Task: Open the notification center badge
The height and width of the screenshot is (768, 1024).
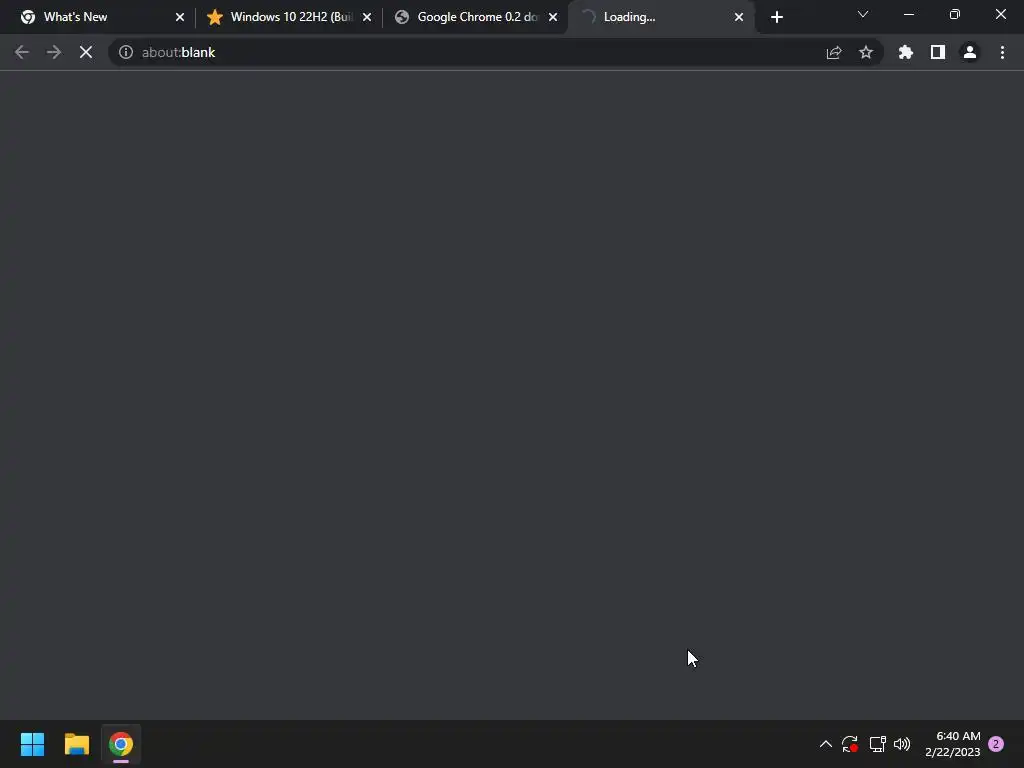Action: click(x=996, y=744)
